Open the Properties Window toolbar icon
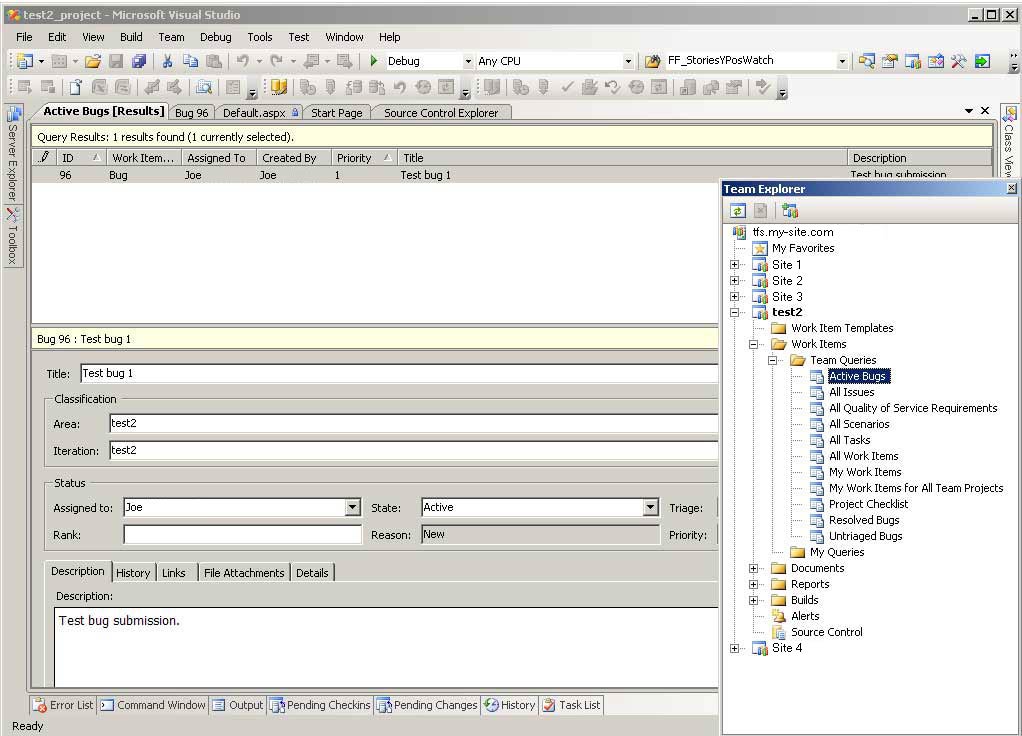1022x736 pixels. pyautogui.click(x=889, y=61)
